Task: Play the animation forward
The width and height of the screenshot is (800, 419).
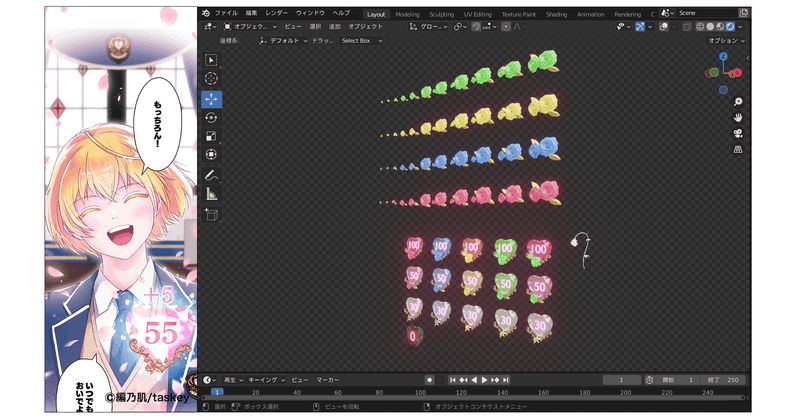Action: 484,380
